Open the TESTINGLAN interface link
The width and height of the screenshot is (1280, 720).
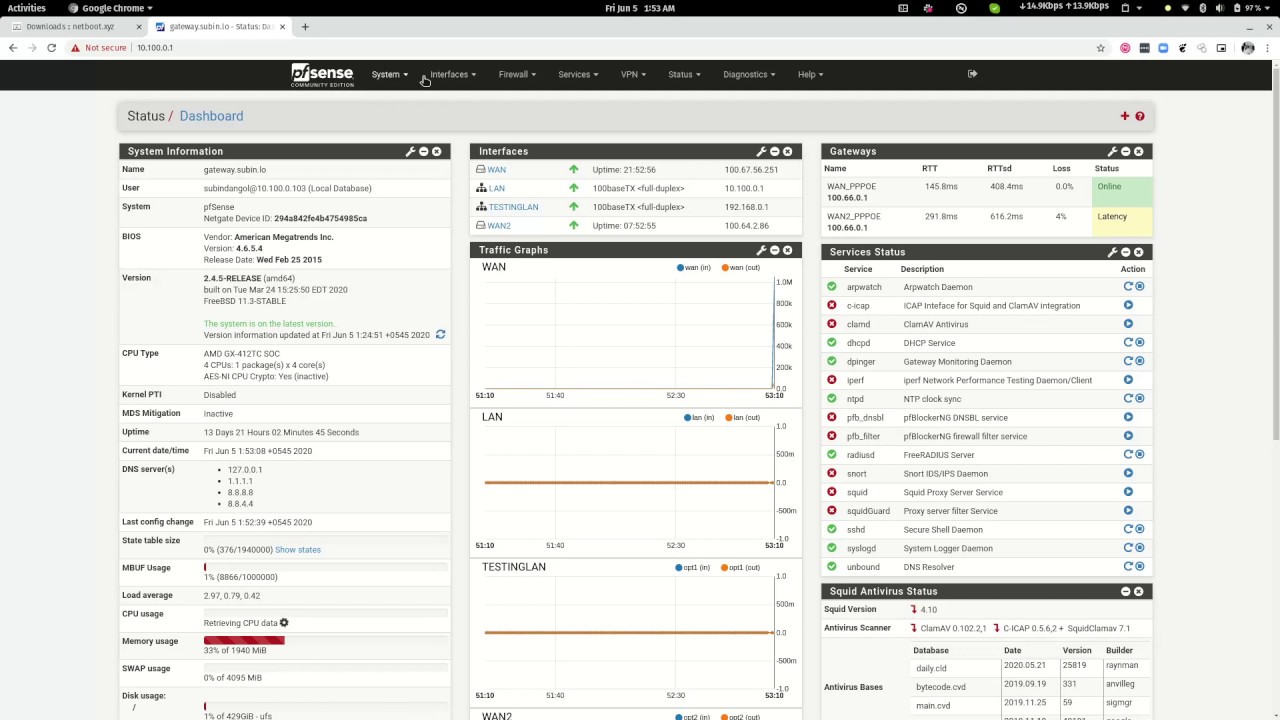click(x=513, y=207)
